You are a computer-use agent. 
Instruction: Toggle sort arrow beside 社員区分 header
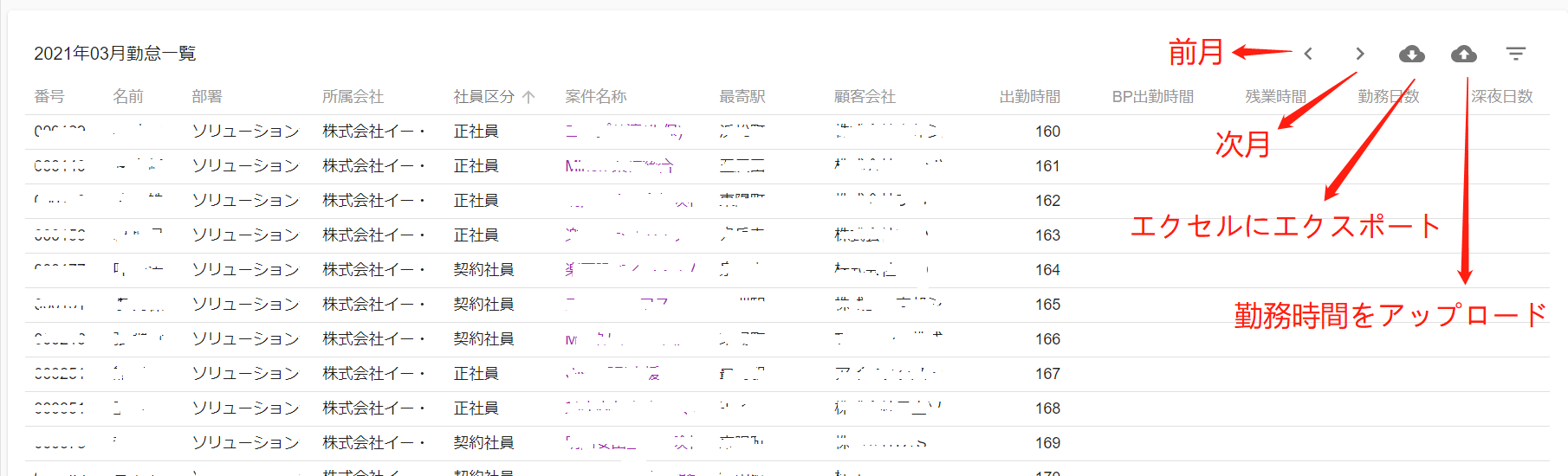[x=528, y=97]
